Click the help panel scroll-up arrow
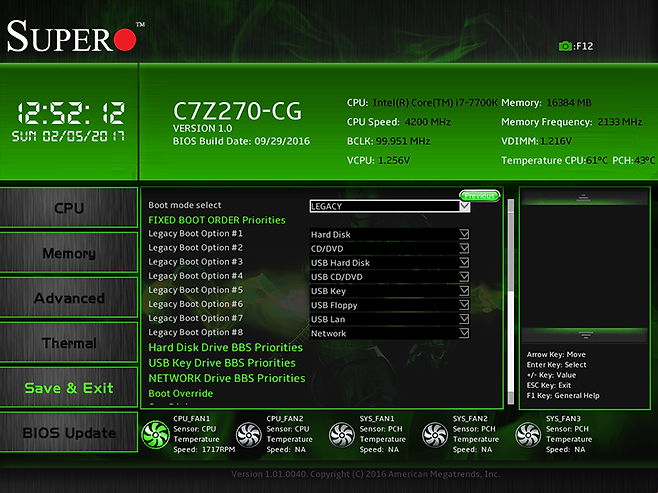The image size is (658, 493). pyautogui.click(x=582, y=197)
